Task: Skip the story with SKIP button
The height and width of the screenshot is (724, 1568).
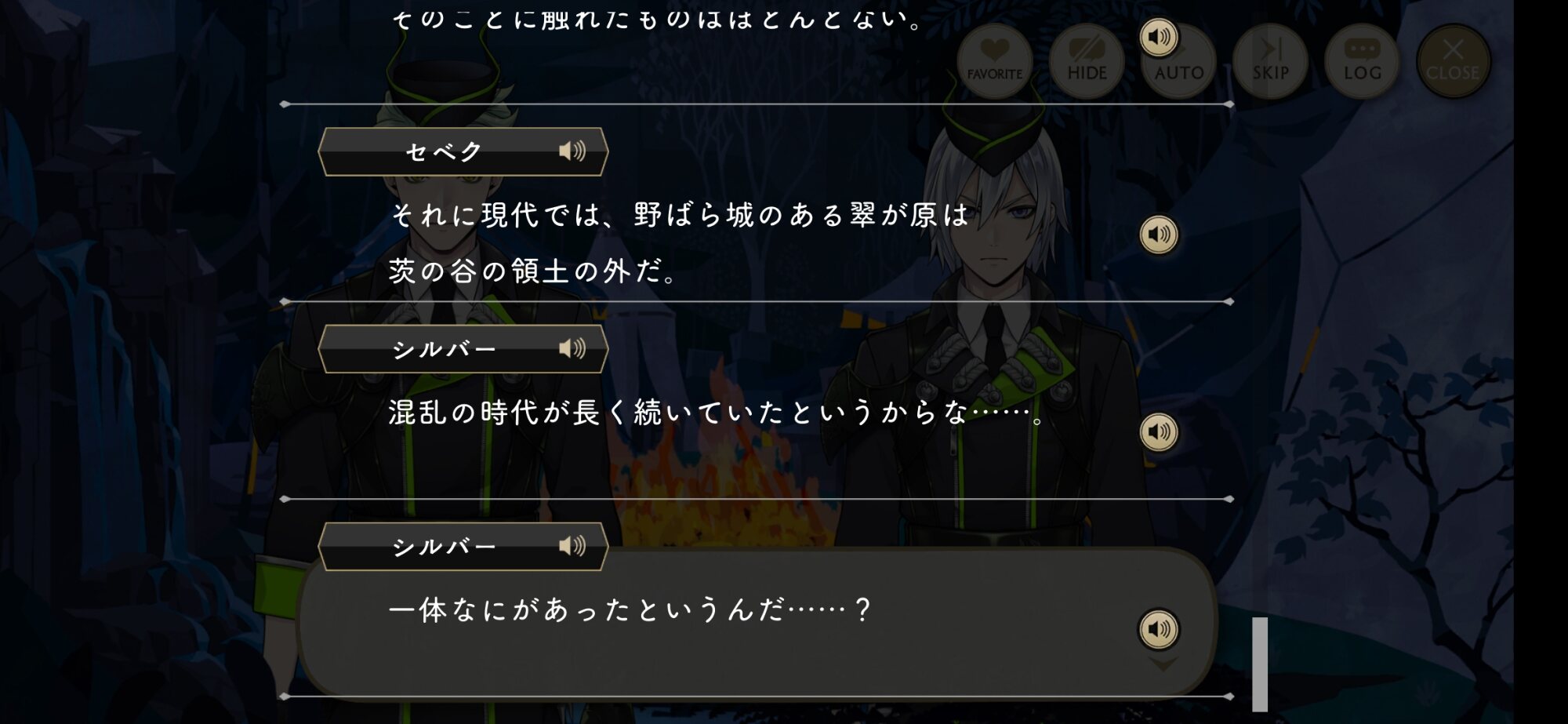Action: pos(1270,61)
